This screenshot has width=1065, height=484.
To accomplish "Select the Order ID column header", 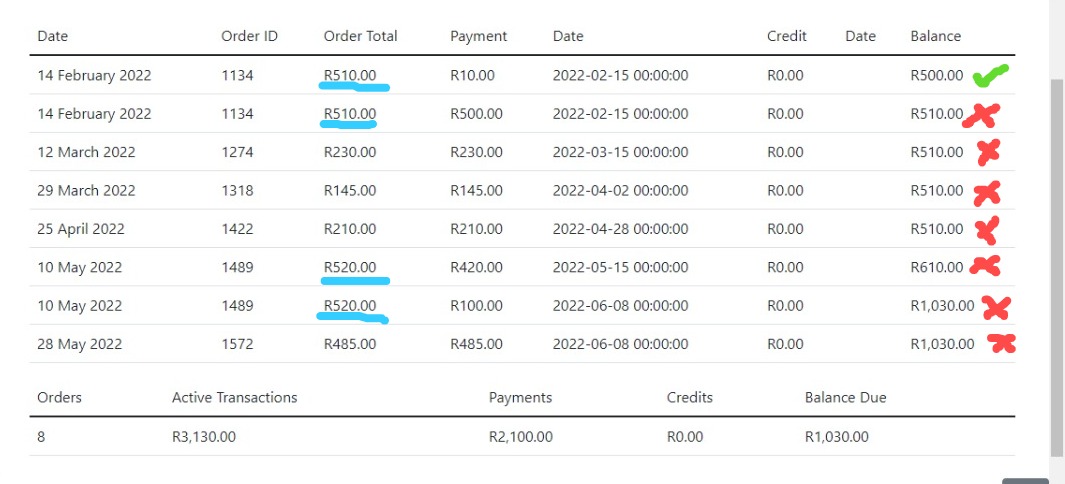I will click(x=249, y=36).
